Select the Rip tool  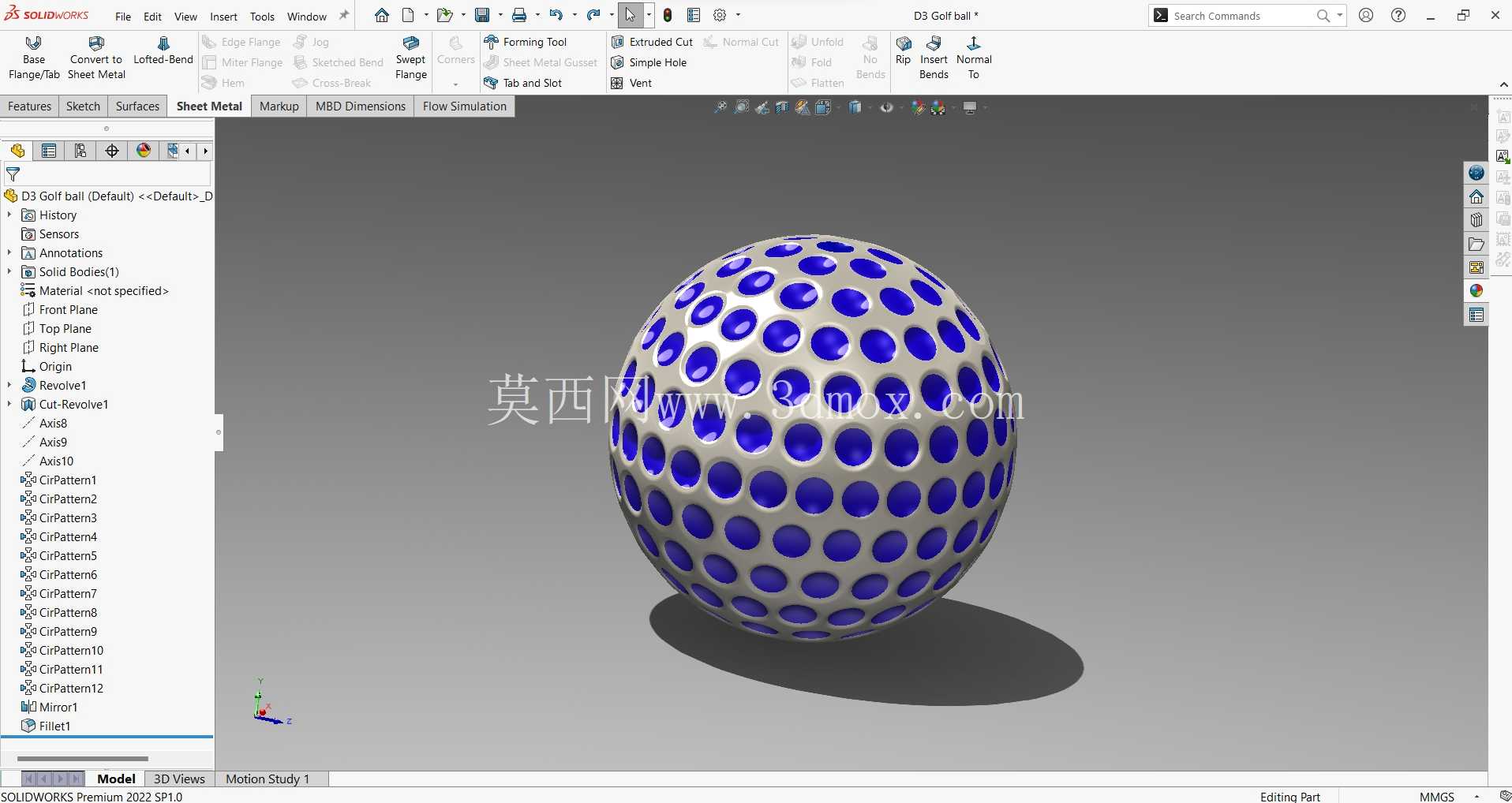(904, 51)
